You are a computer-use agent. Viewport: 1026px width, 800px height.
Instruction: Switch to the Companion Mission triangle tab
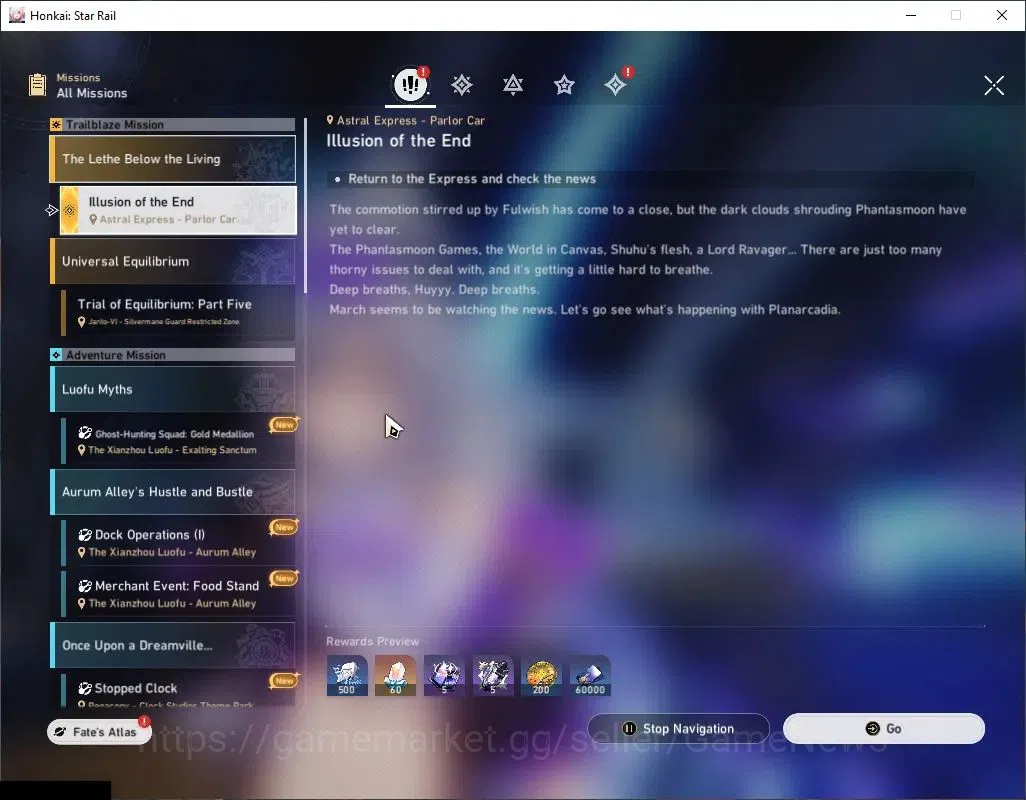tap(513, 85)
